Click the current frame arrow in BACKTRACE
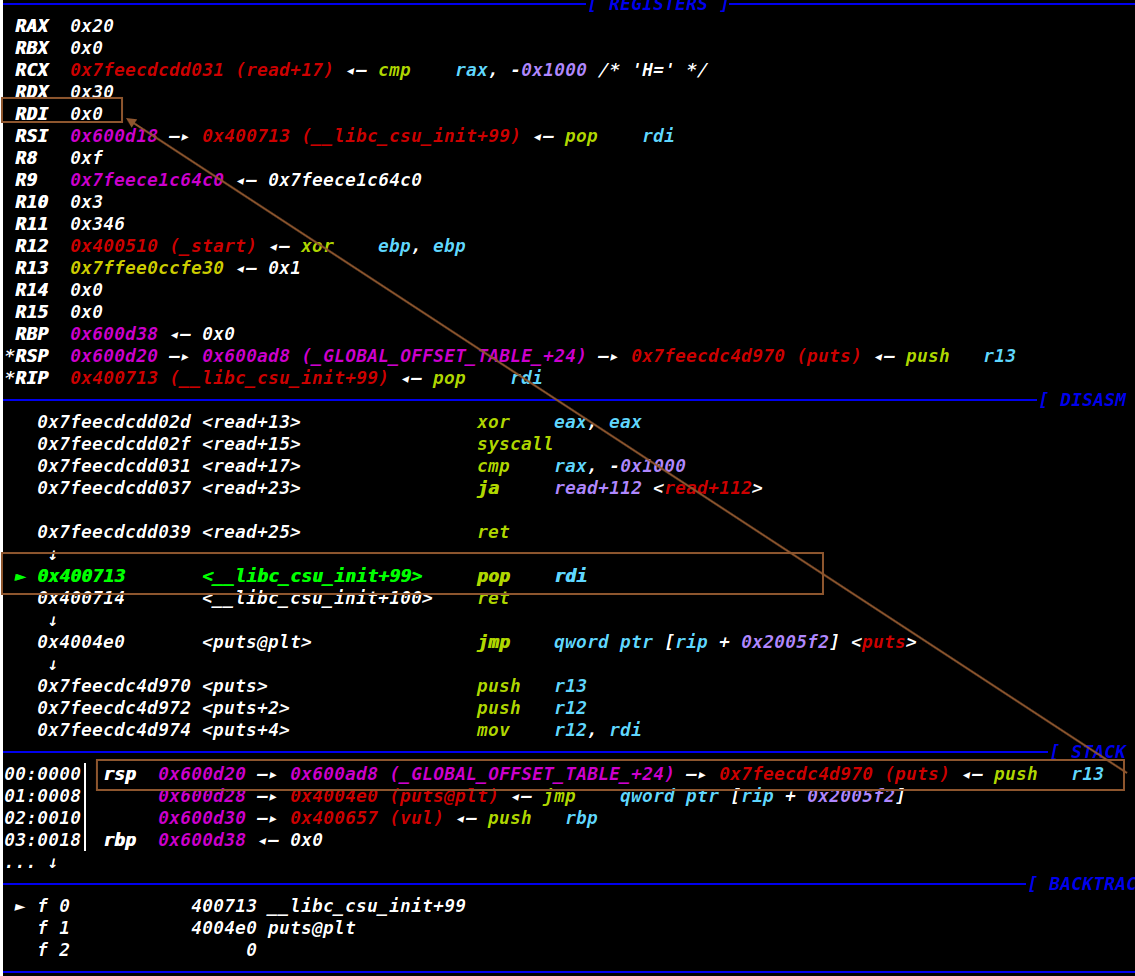This screenshot has height=976, width=1135. pos(21,906)
